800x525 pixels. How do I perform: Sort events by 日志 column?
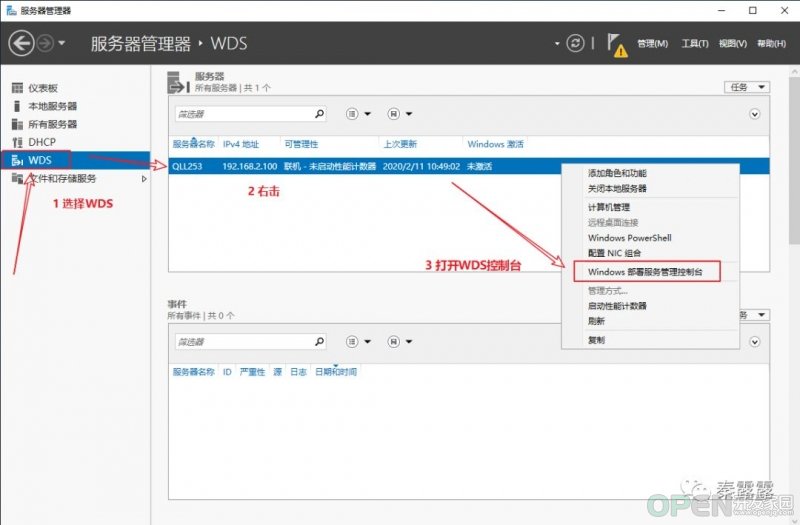tap(298, 372)
